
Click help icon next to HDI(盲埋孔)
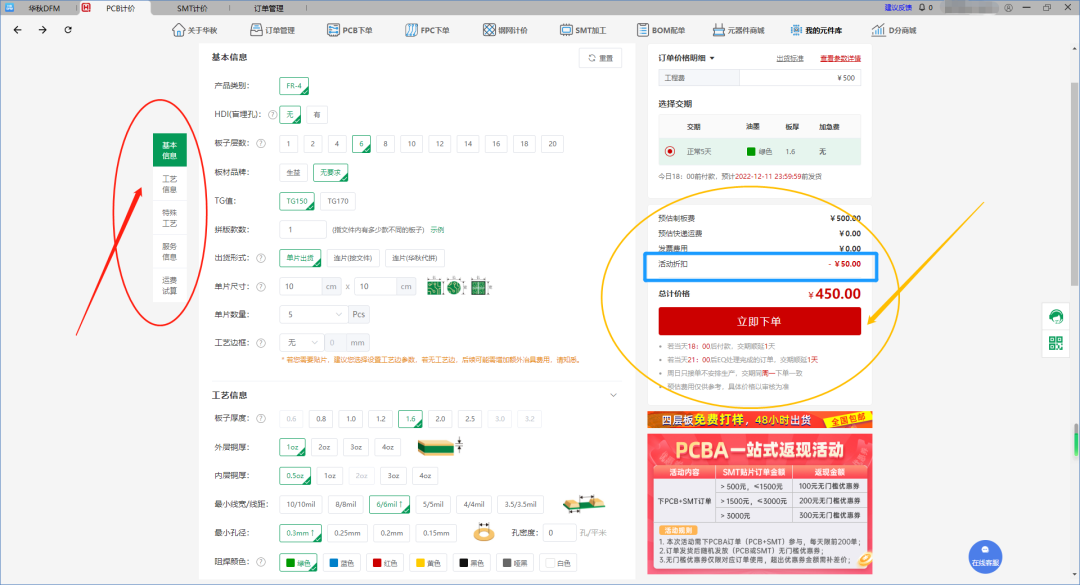273,114
